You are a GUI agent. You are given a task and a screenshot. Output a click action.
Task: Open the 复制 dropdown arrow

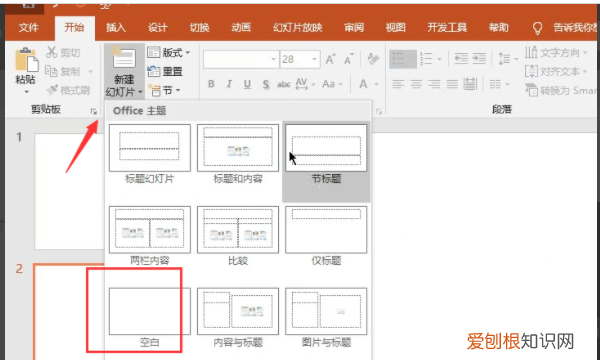point(91,72)
